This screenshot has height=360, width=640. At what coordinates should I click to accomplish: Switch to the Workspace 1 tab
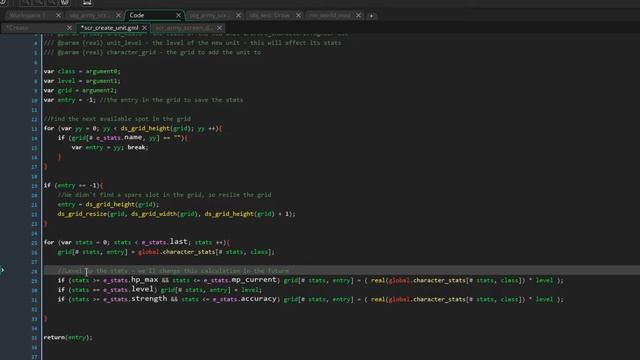27,16
